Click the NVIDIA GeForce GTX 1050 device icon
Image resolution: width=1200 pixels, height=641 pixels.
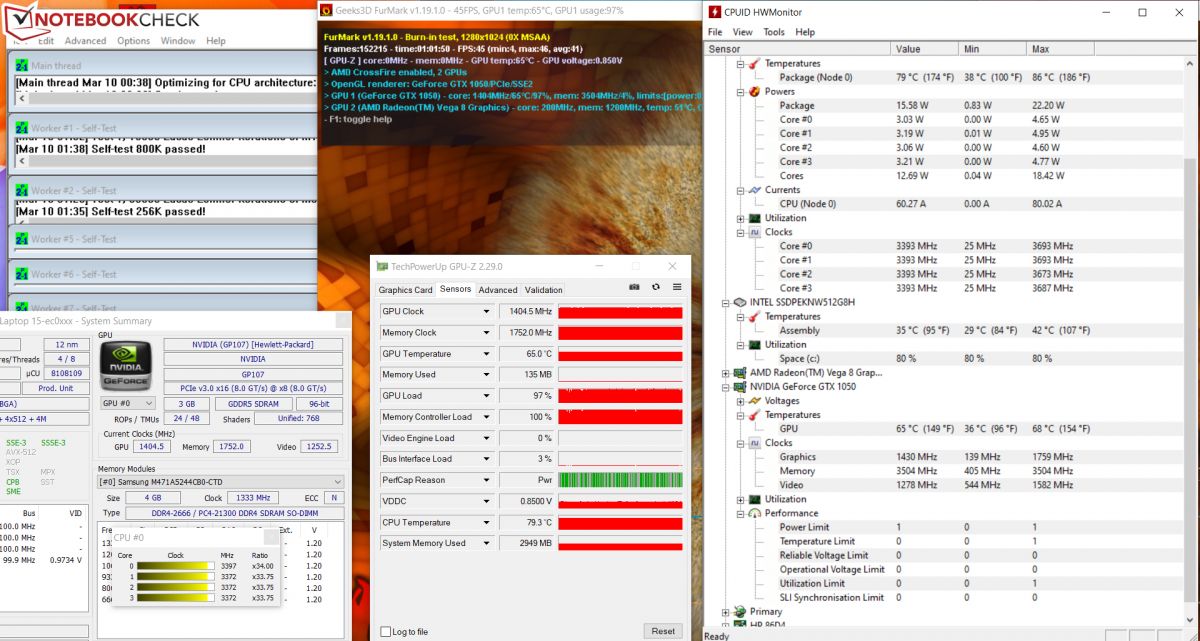click(740, 386)
